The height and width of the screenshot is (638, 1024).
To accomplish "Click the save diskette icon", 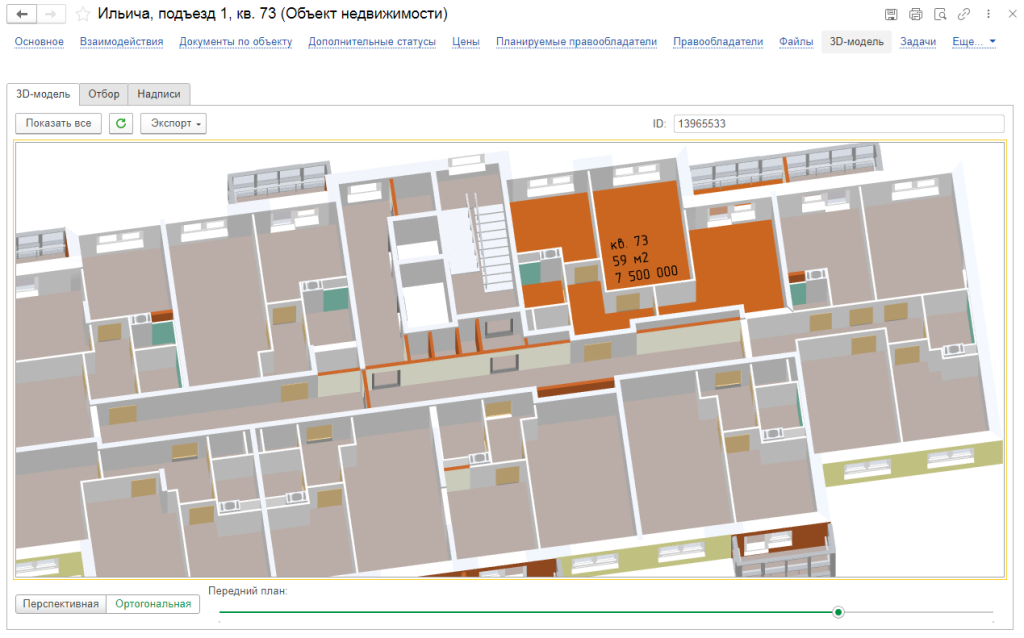I will (891, 14).
